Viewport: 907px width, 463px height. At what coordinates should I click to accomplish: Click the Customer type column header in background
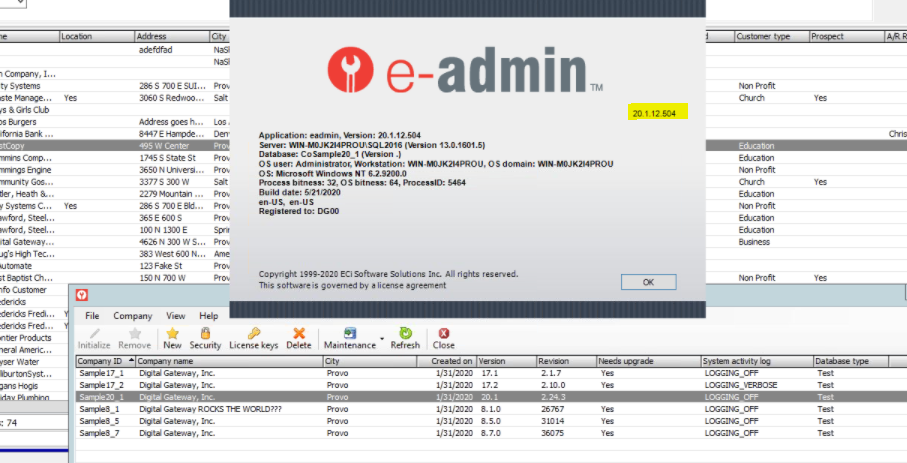(772, 36)
